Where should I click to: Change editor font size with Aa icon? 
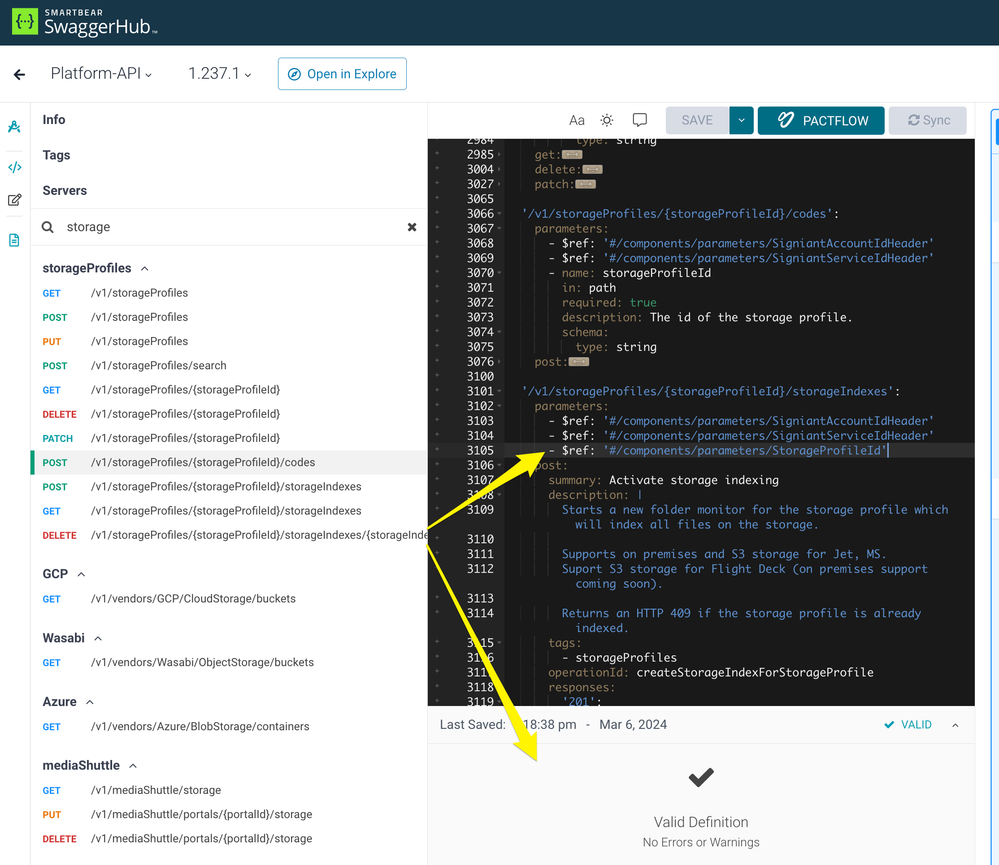577,120
